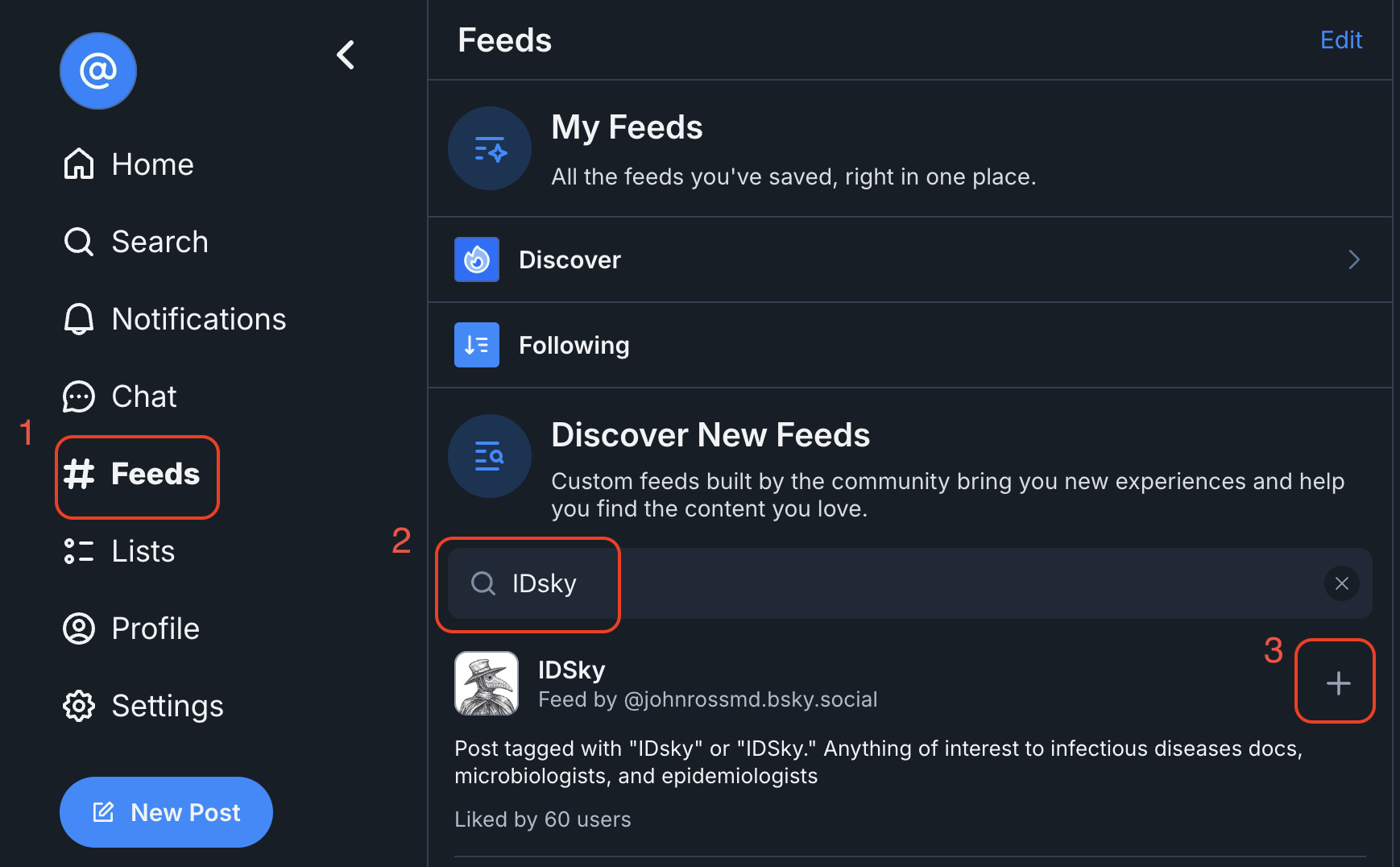Open Home from the sidebar
The width and height of the screenshot is (1400, 867).
click(x=129, y=164)
